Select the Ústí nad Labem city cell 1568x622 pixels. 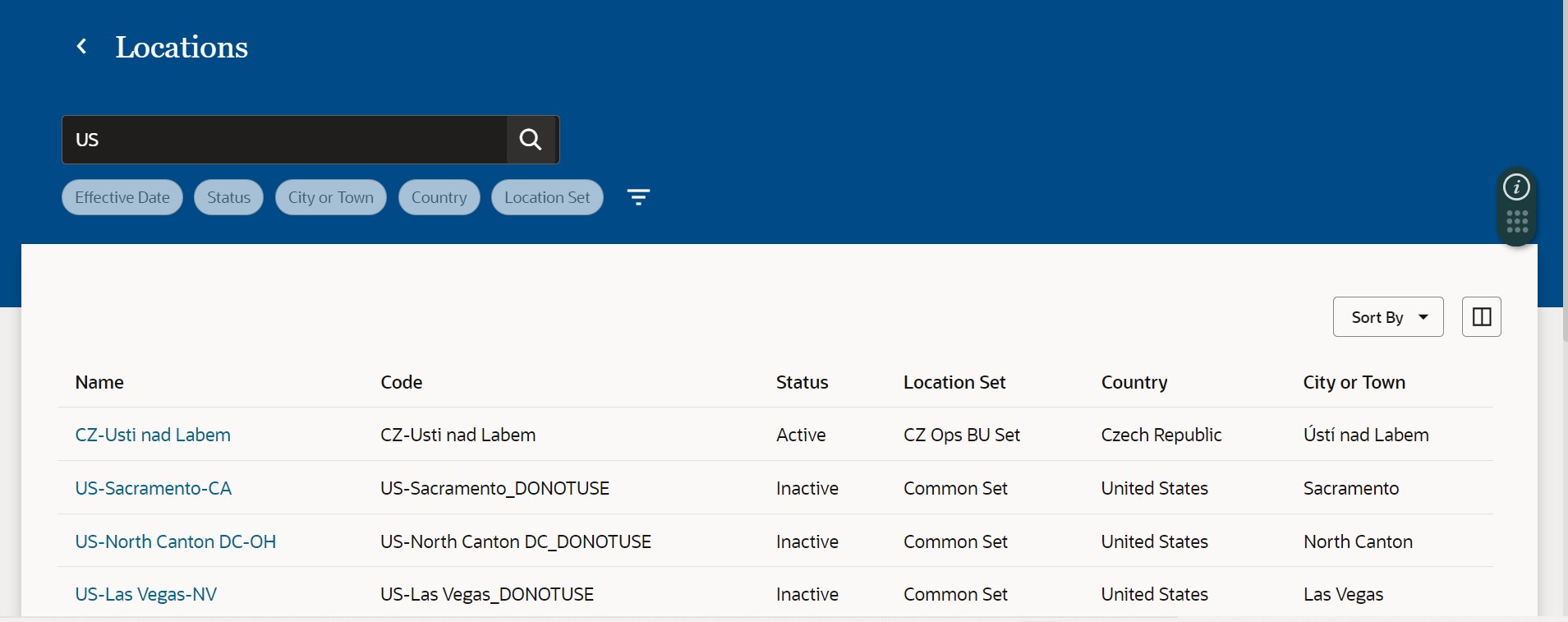coord(1366,435)
